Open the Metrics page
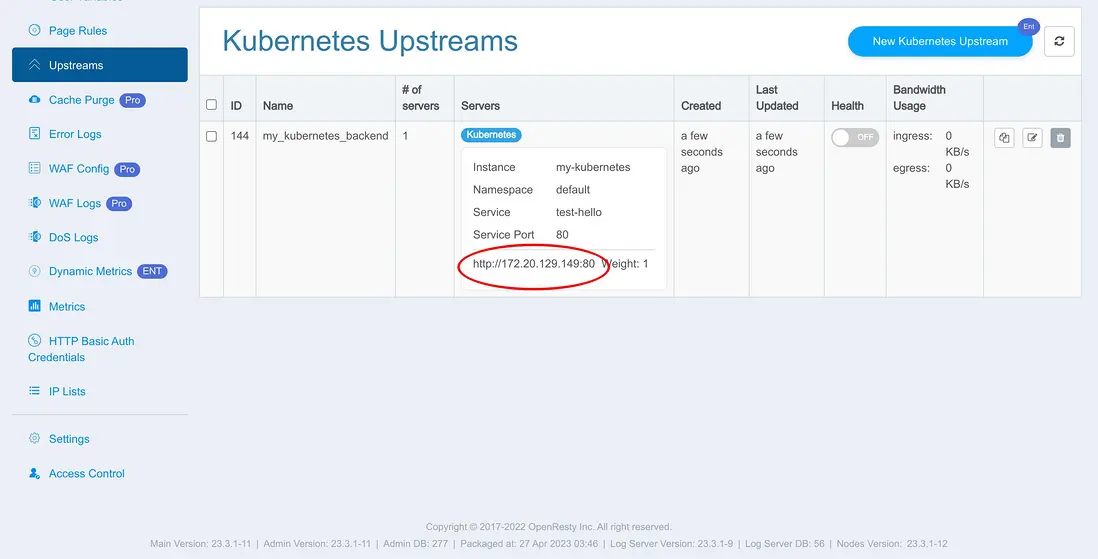Viewport: 1098px width, 559px height. [67, 307]
